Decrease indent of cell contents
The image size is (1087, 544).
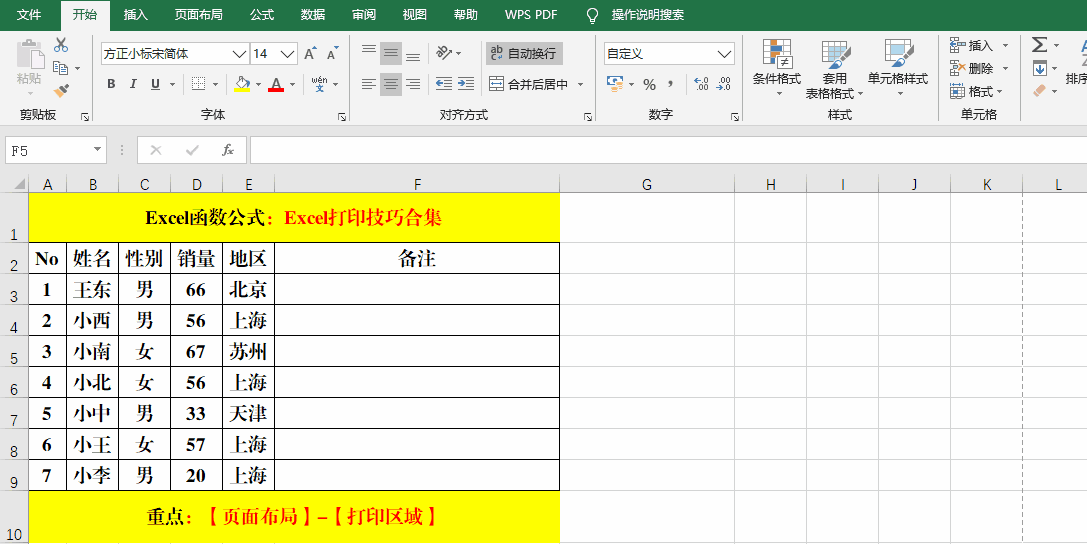pos(444,84)
